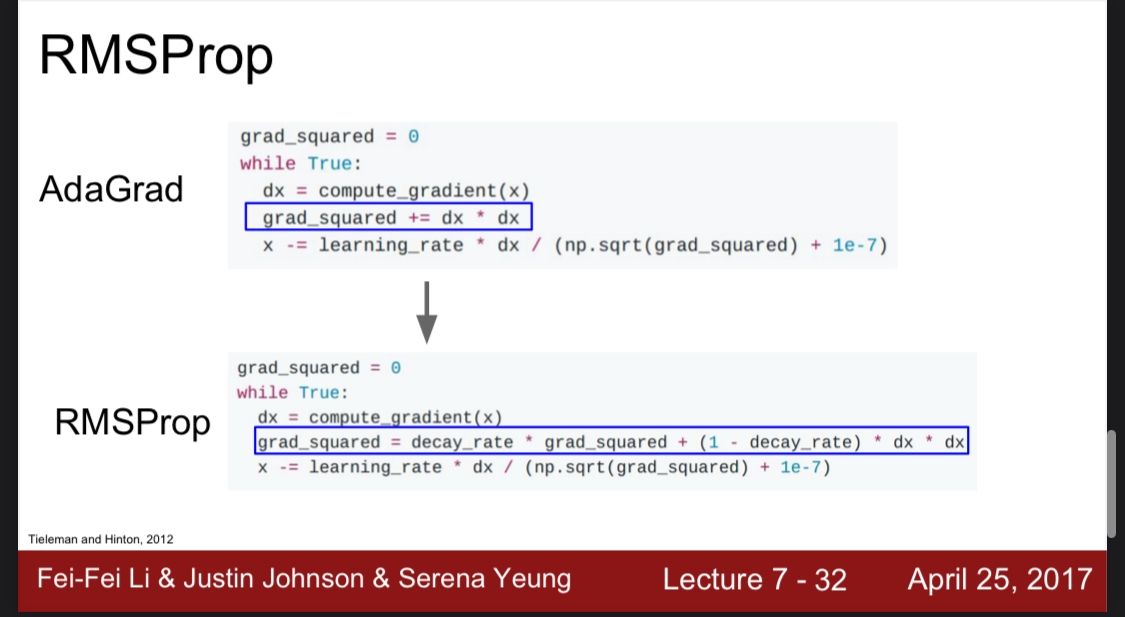Click the vertical scrollbar thumb at right edge

[1111, 484]
